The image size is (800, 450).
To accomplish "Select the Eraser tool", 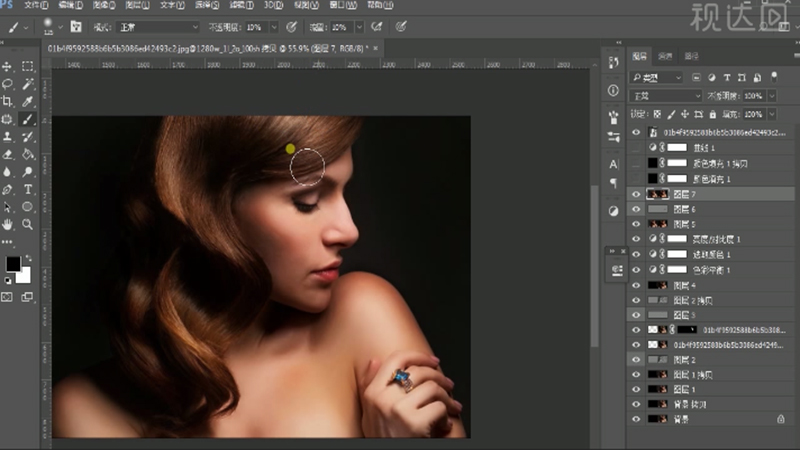I will 7,154.
